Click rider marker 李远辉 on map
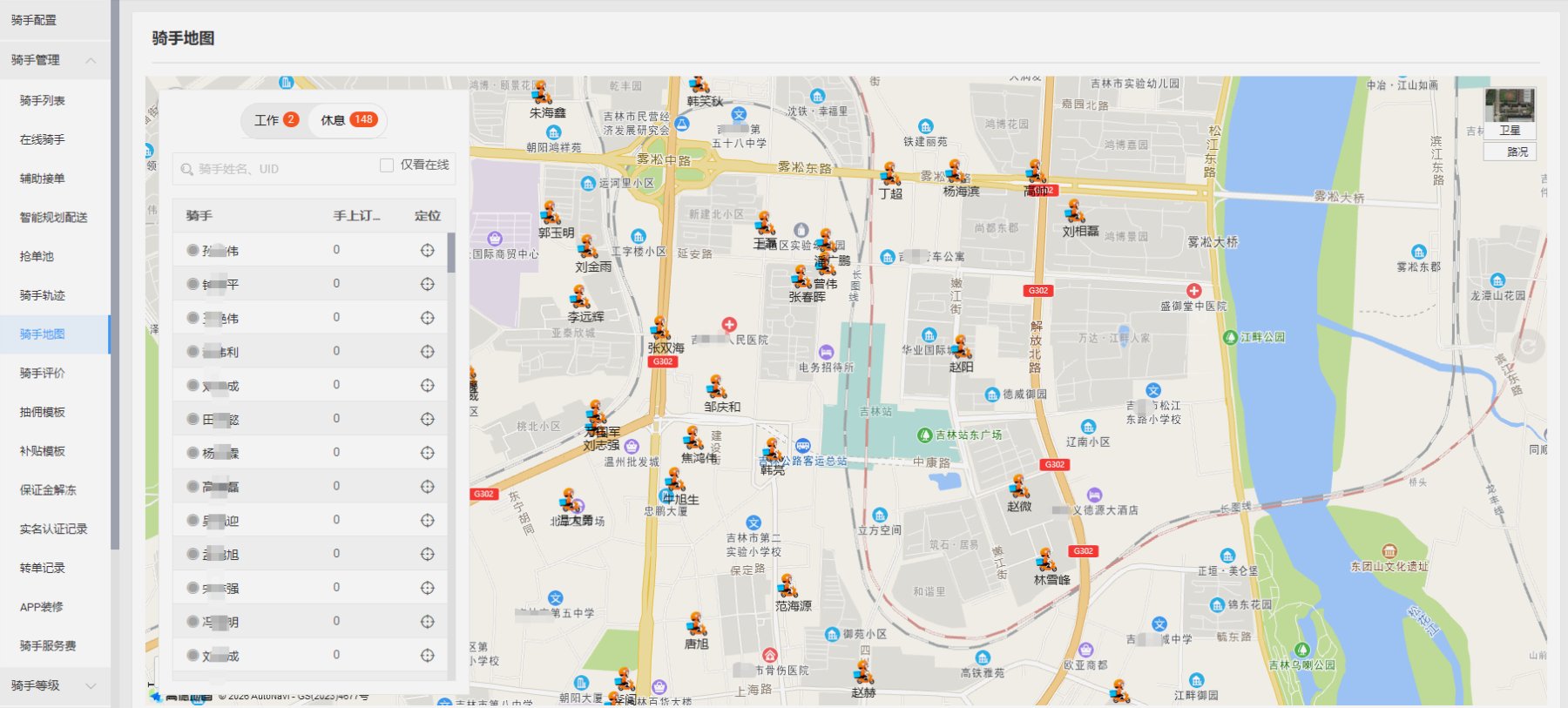The height and width of the screenshot is (708, 1568). pyautogui.click(x=581, y=298)
